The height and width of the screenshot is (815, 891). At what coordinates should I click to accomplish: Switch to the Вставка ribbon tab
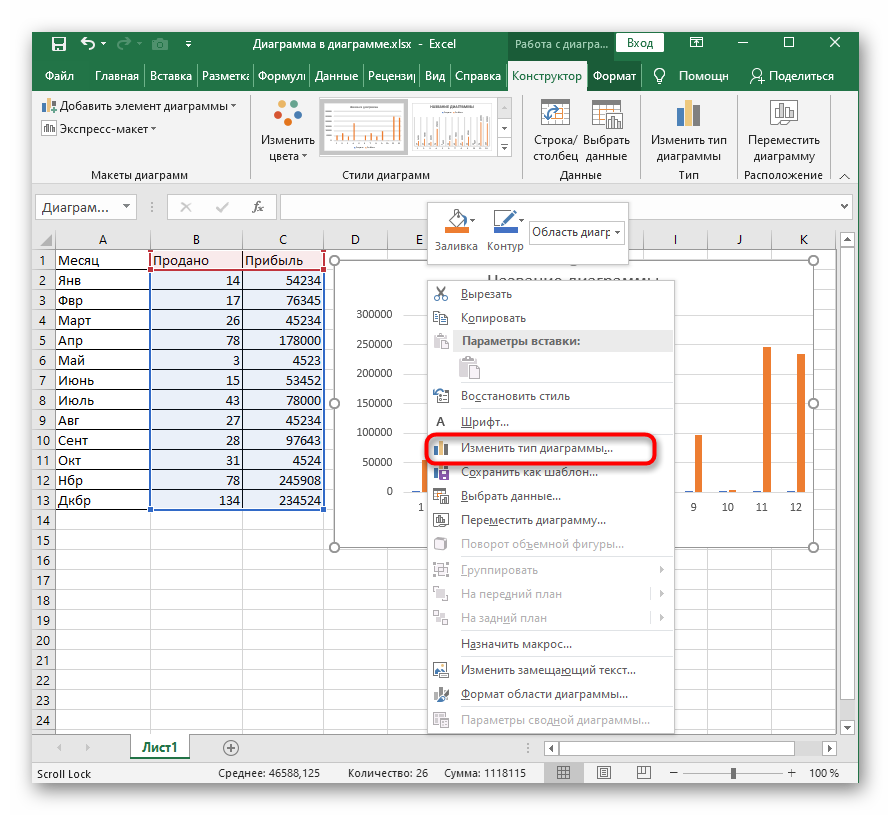(x=171, y=76)
